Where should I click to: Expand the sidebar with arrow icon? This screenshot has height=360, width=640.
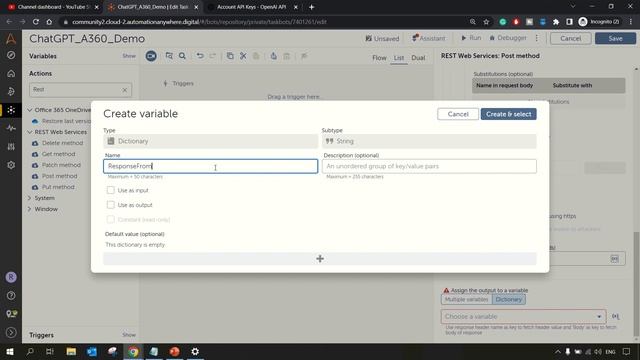point(11,332)
